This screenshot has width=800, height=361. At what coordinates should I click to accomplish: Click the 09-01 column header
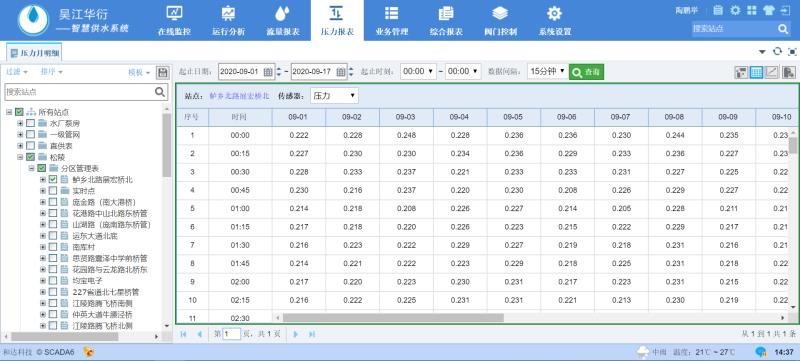pyautogui.click(x=298, y=117)
